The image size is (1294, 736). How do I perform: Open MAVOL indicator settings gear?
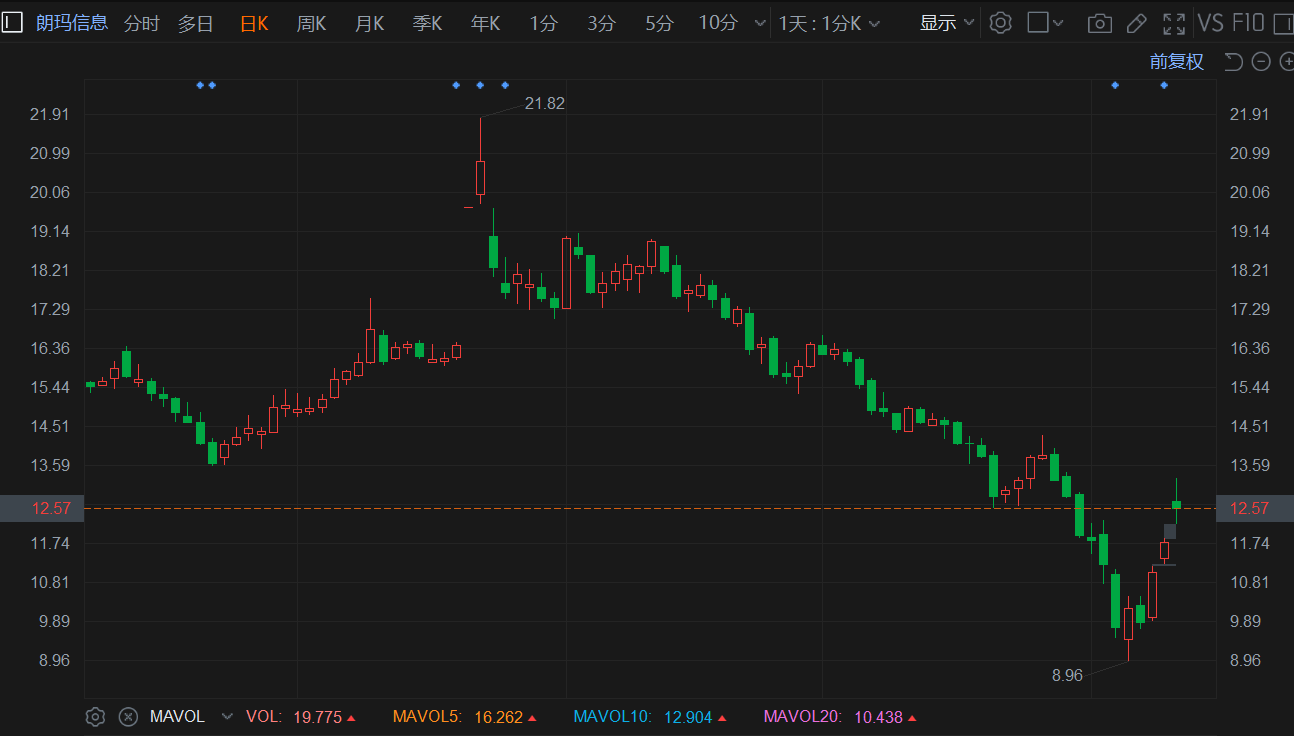pos(95,716)
